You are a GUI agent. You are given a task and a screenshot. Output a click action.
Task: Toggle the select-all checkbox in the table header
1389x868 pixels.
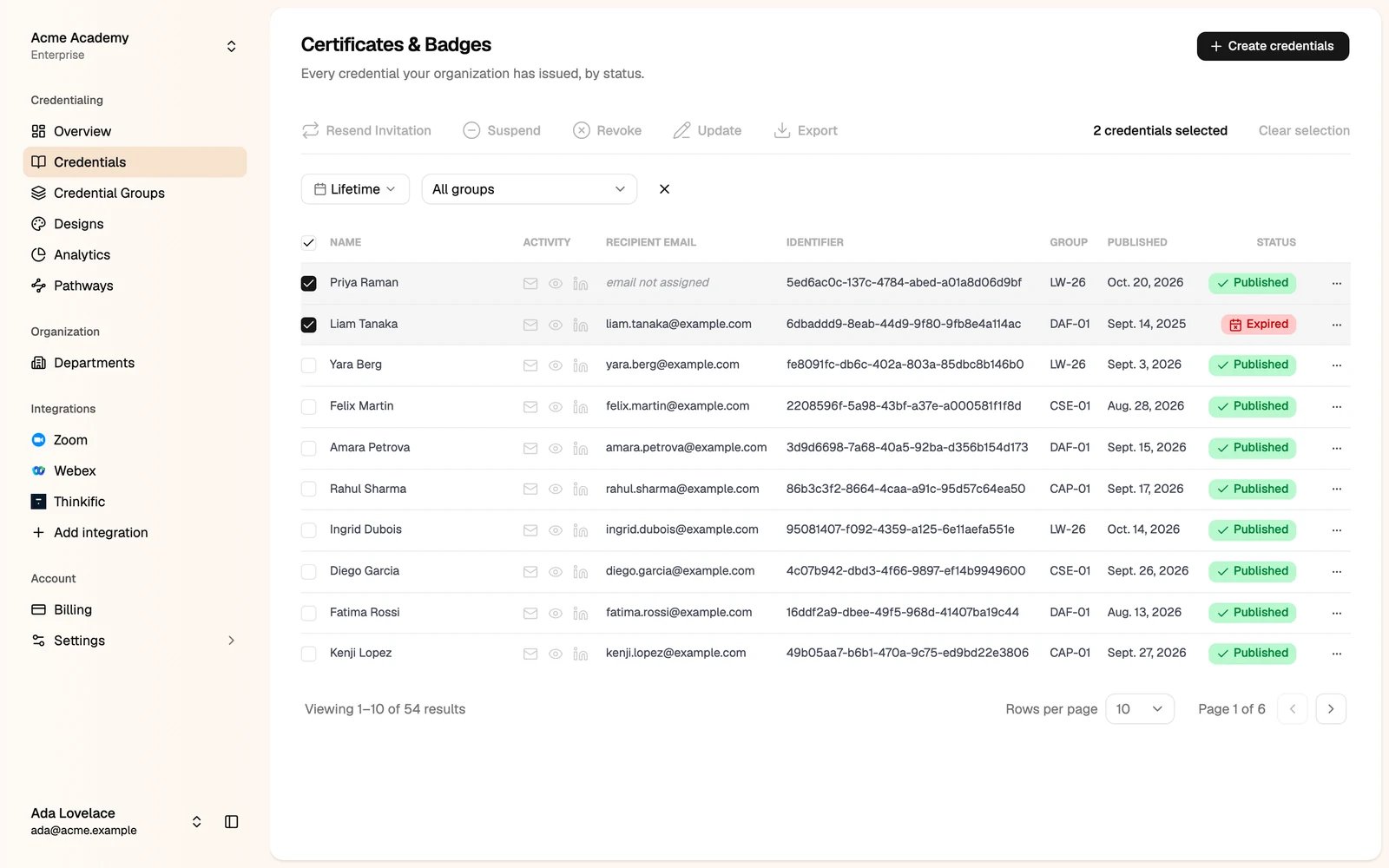click(x=308, y=243)
